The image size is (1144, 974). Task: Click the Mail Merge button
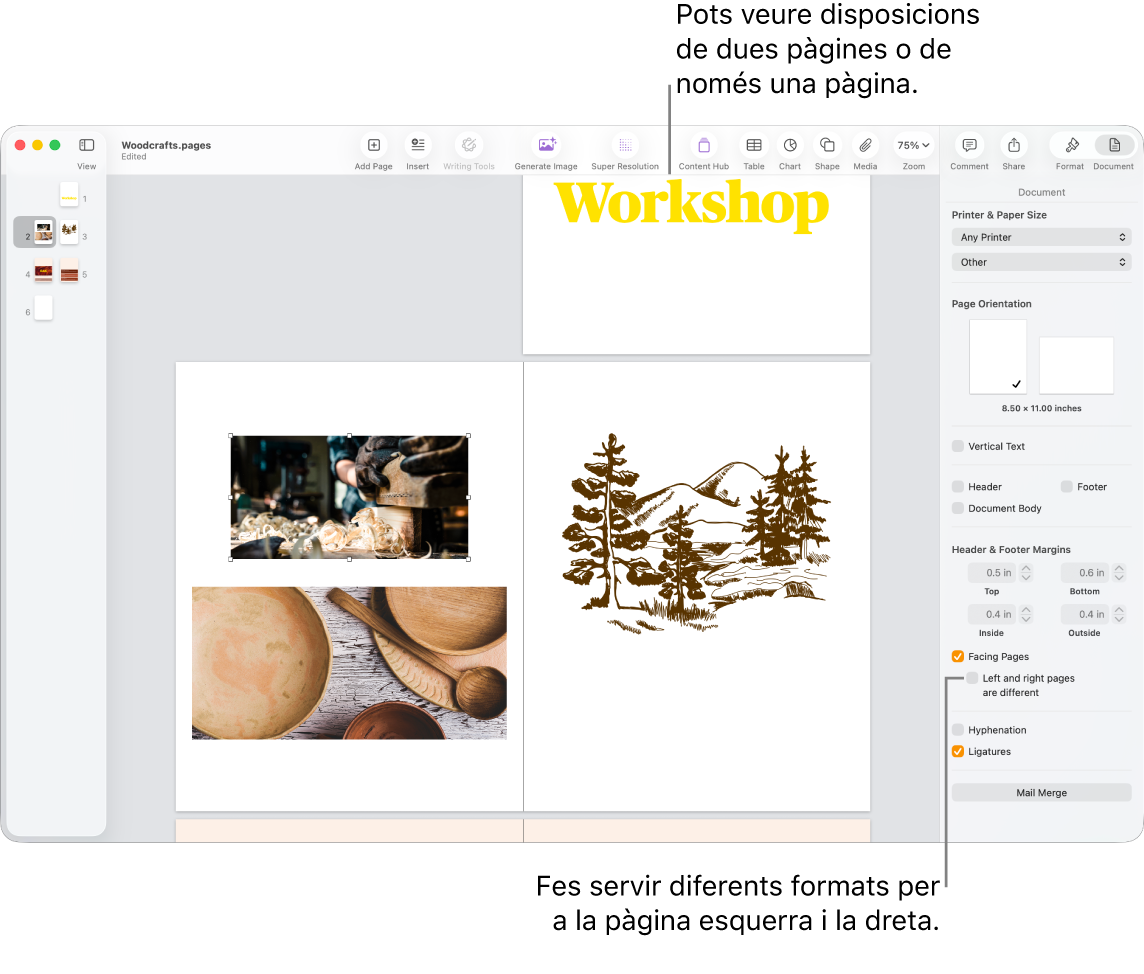point(1041,792)
